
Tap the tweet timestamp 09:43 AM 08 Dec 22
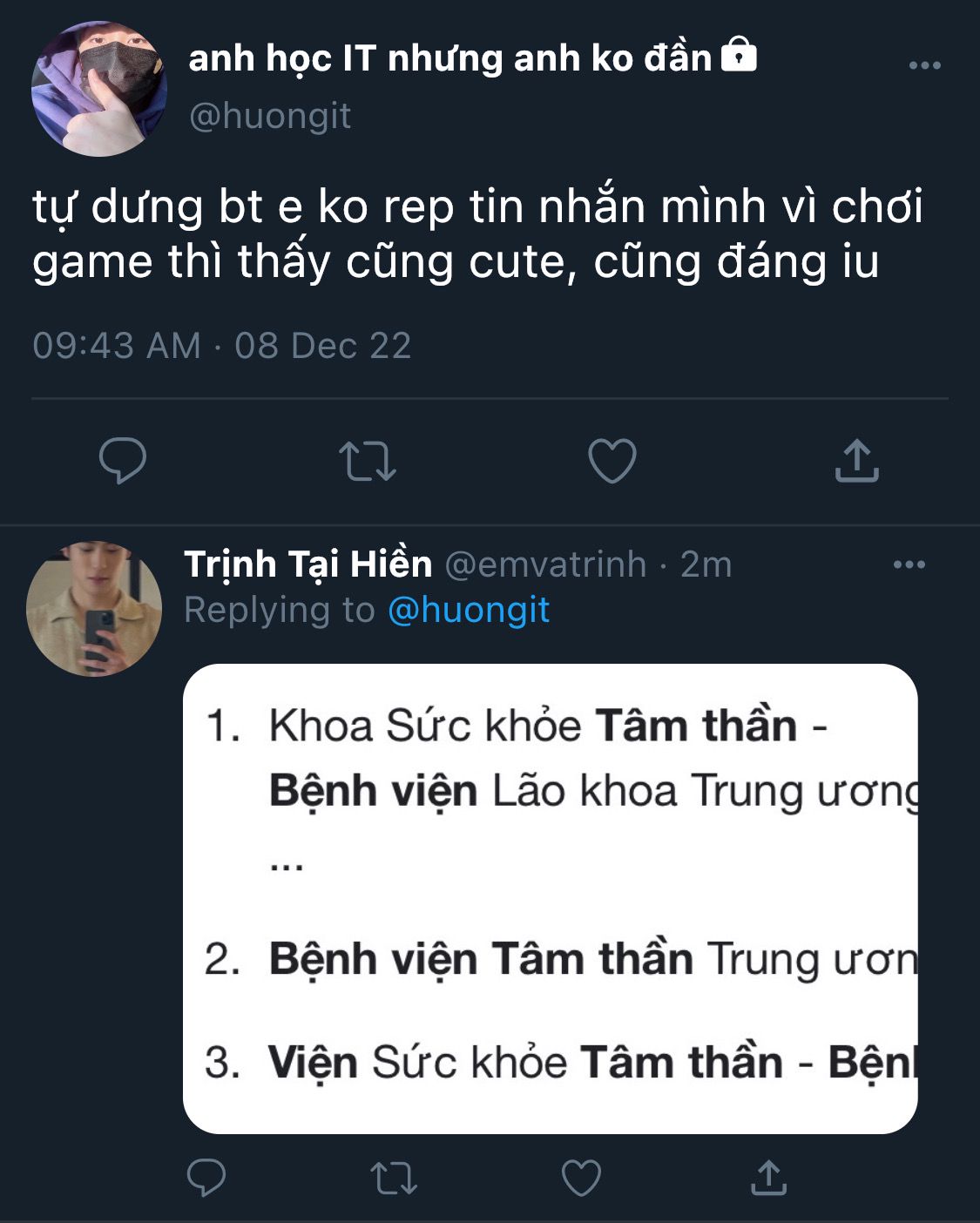(221, 346)
